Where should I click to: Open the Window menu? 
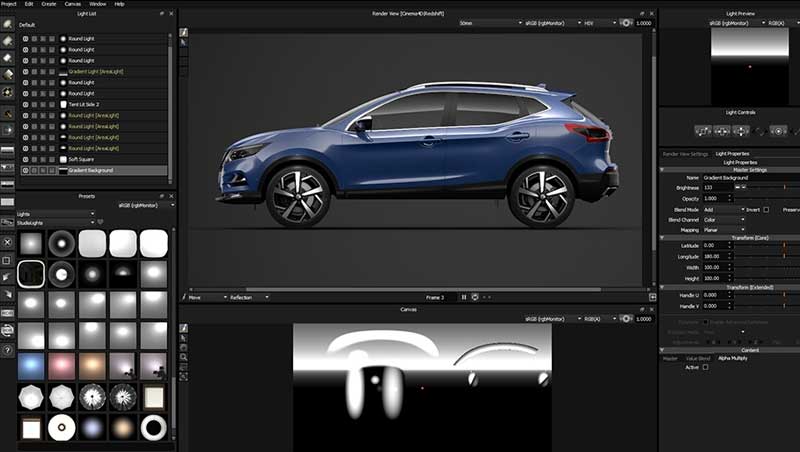97,4
